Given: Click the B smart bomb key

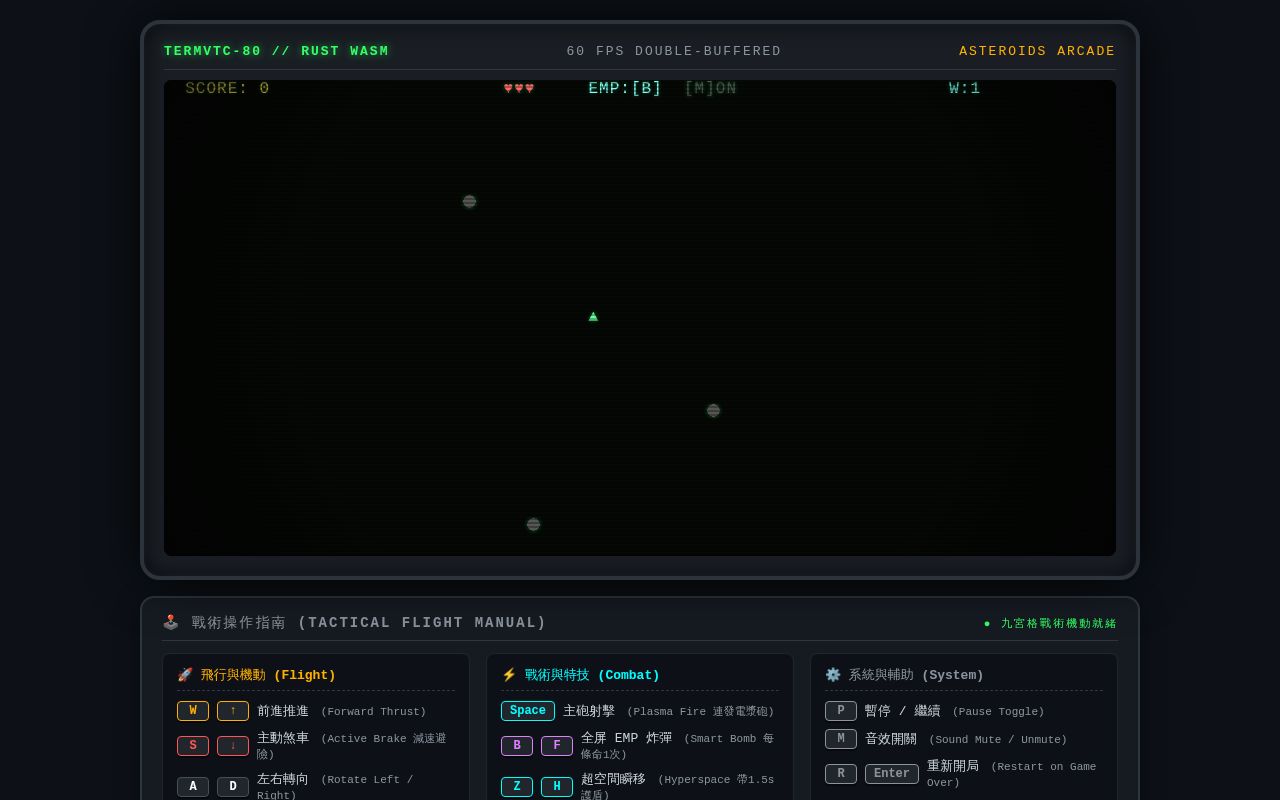Looking at the screenshot, I should 517,746.
